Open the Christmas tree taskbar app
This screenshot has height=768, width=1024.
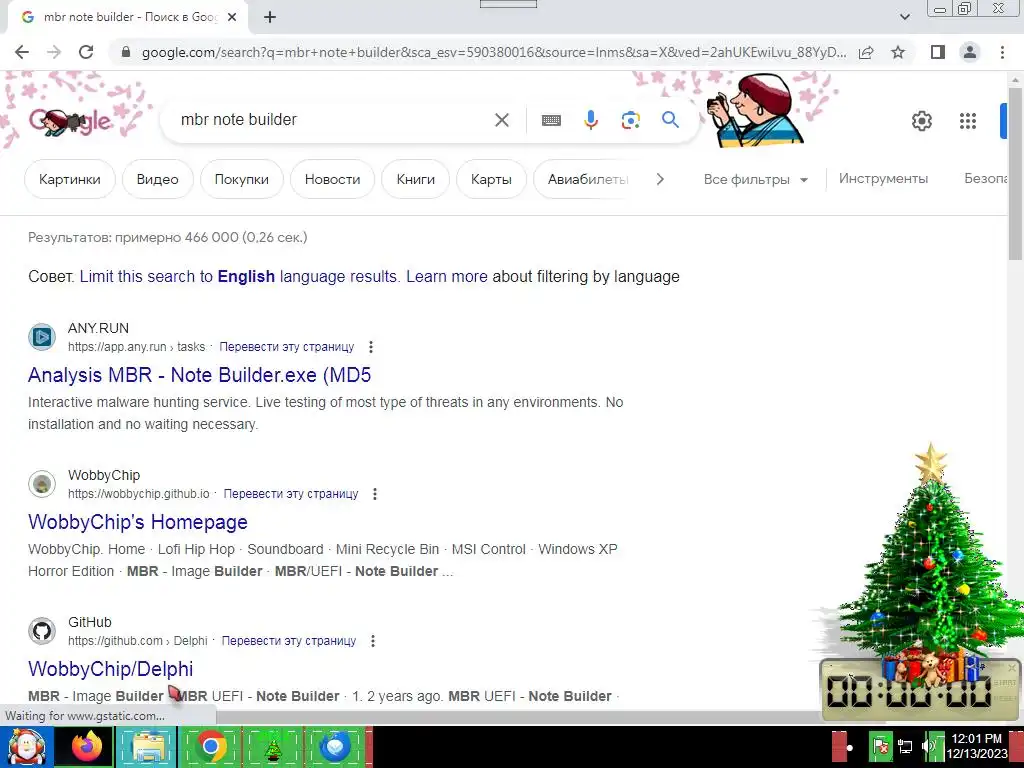pos(272,746)
